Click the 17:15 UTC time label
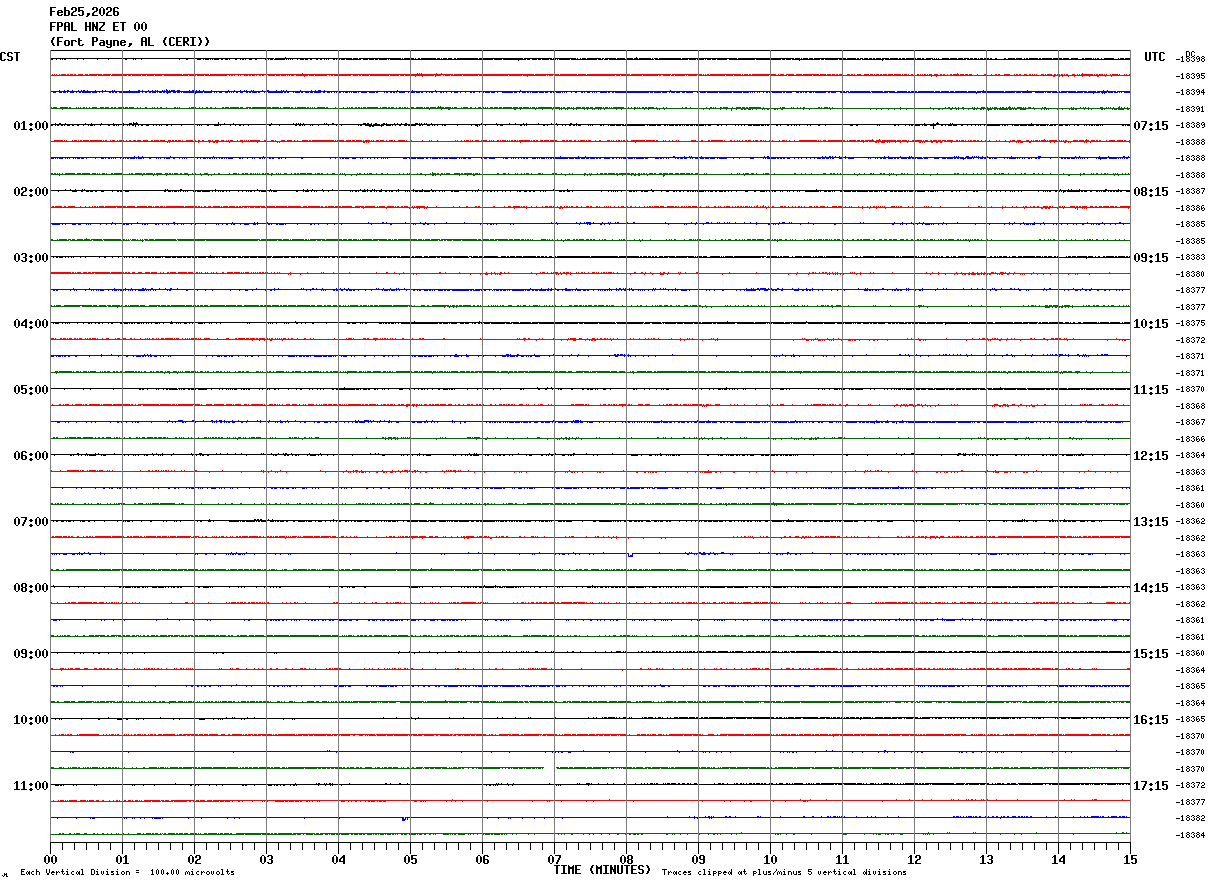Screen dimensions: 1210x886 1151,786
